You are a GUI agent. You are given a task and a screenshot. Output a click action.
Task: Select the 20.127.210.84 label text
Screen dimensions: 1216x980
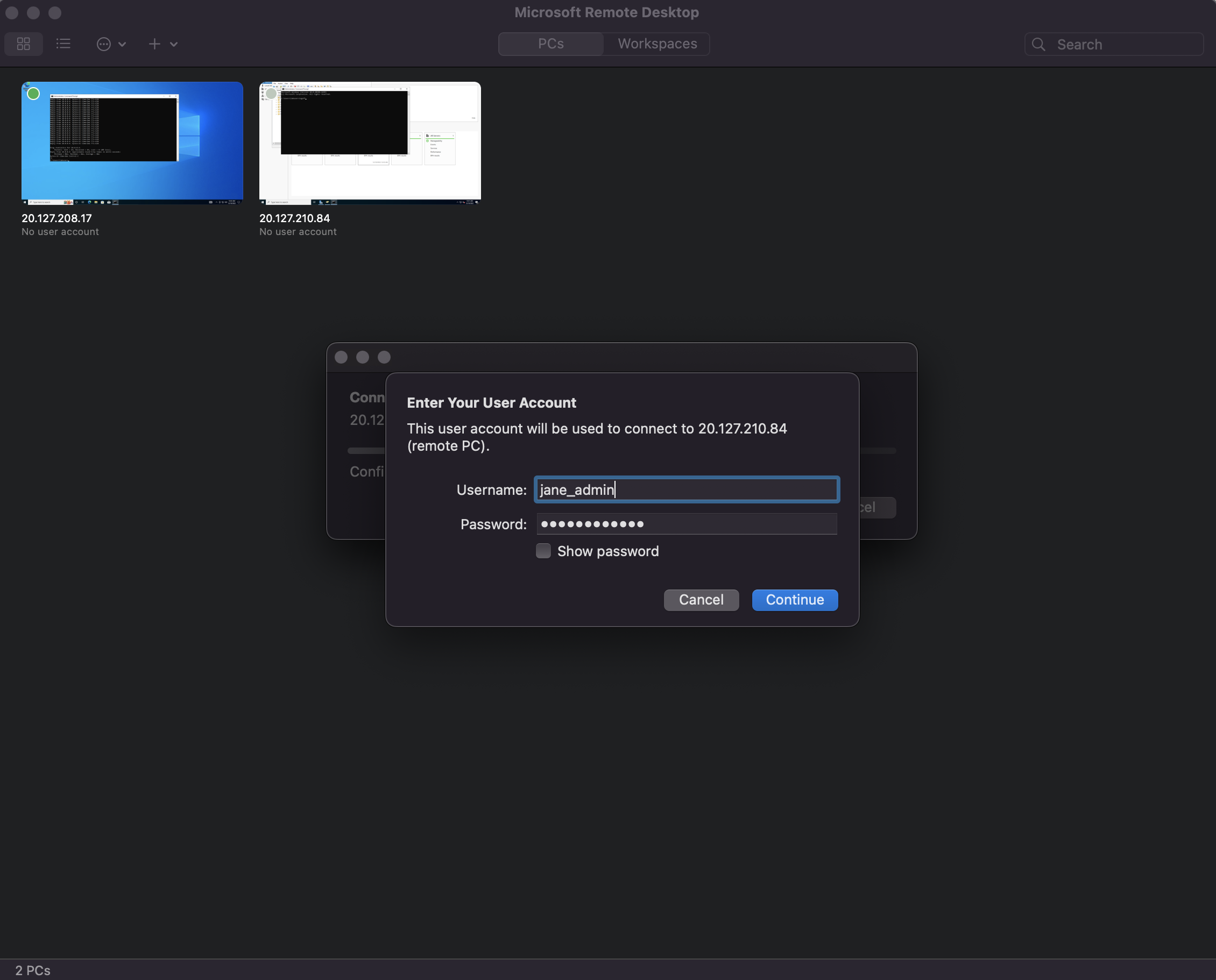click(294, 218)
